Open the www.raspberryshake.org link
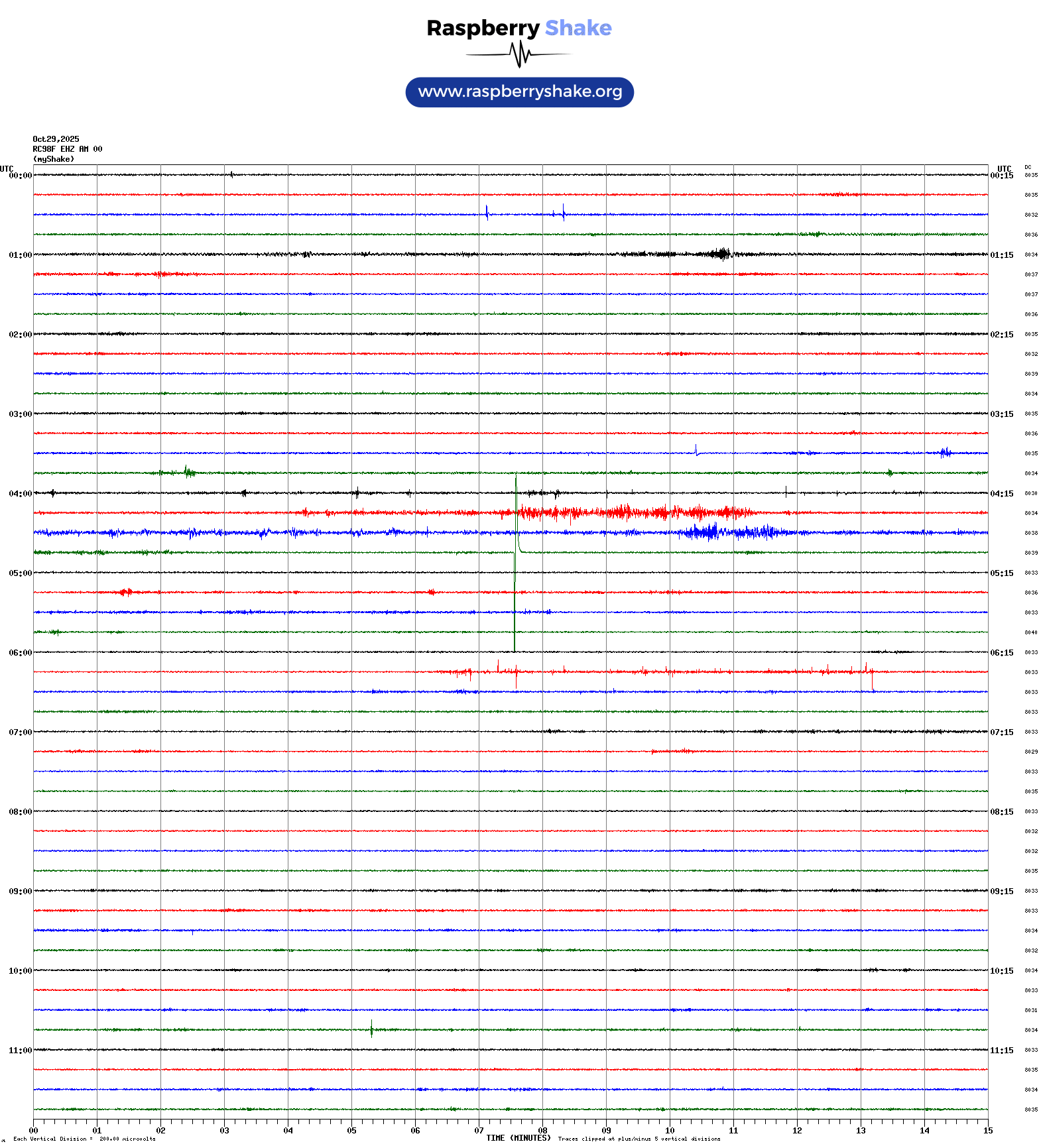Viewport: 1041px width, 1148px height. pyautogui.click(x=520, y=92)
